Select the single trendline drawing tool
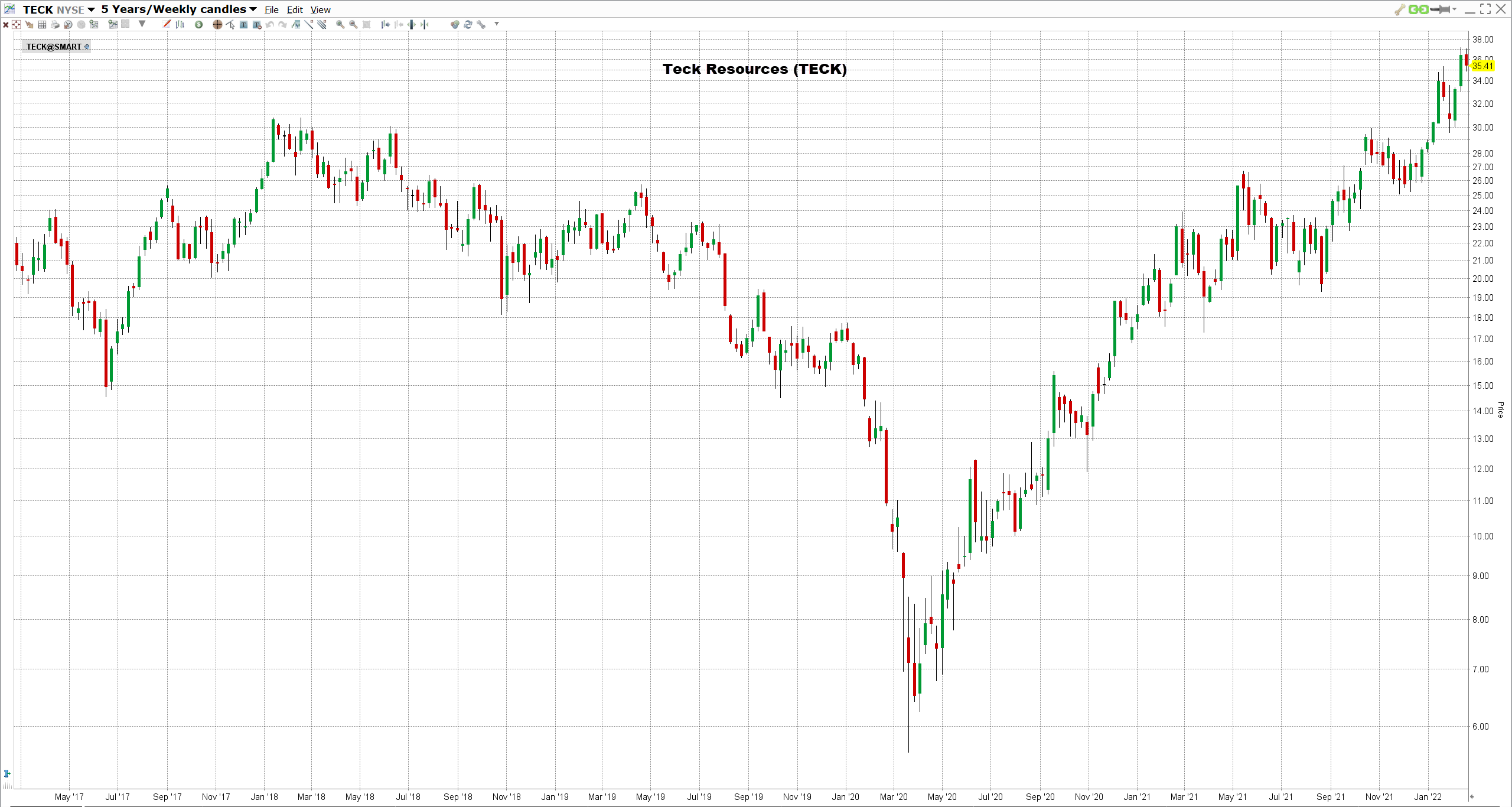The width and height of the screenshot is (1512, 807). [x=308, y=24]
